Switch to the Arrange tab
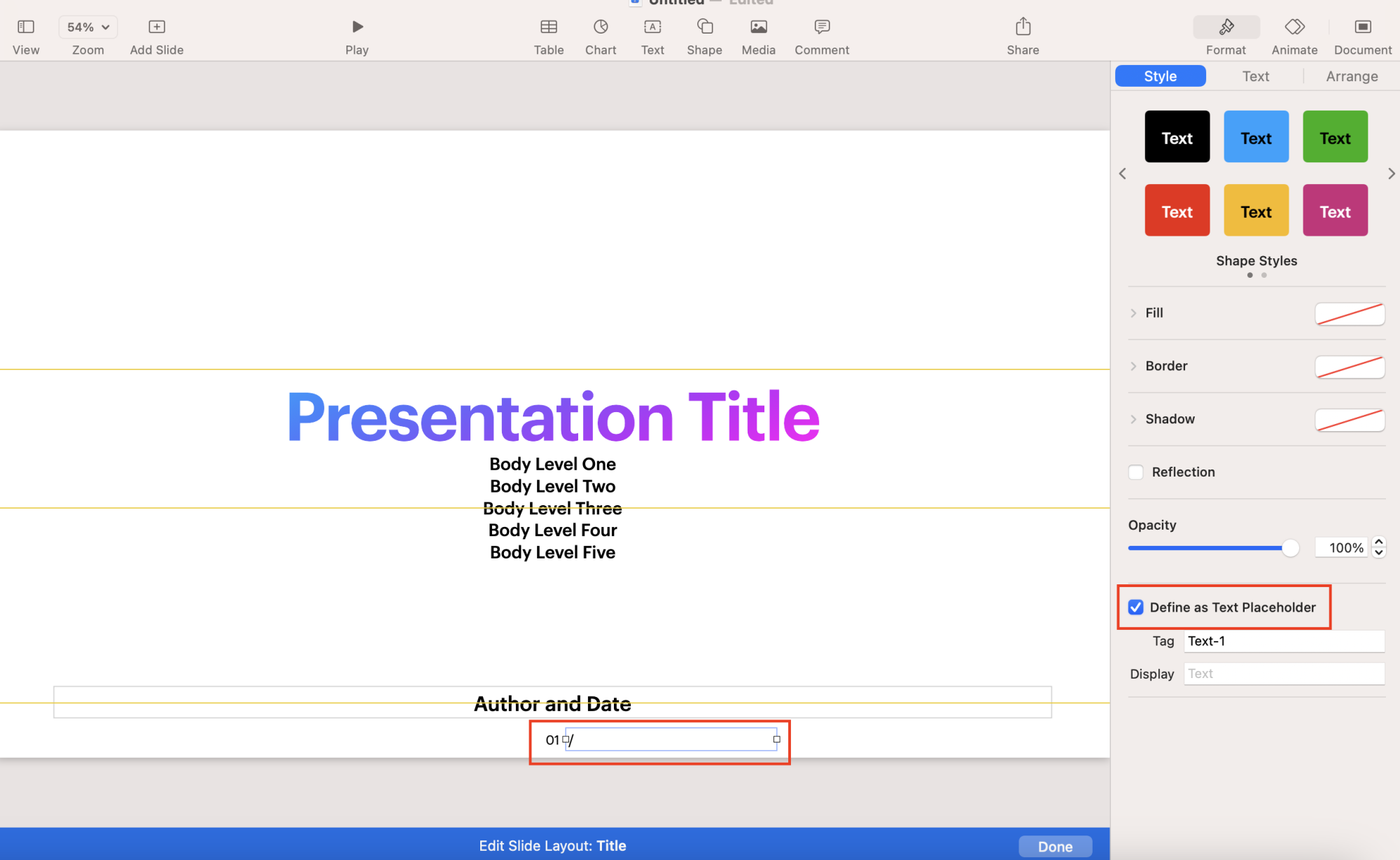Viewport: 1400px width, 860px height. [1351, 76]
